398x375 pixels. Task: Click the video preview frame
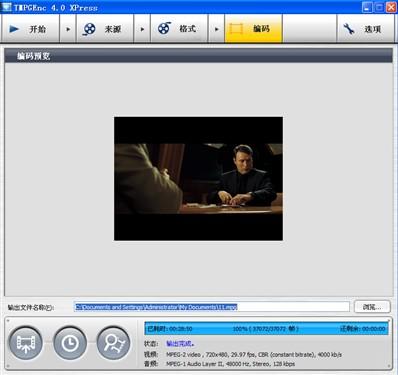tap(198, 179)
